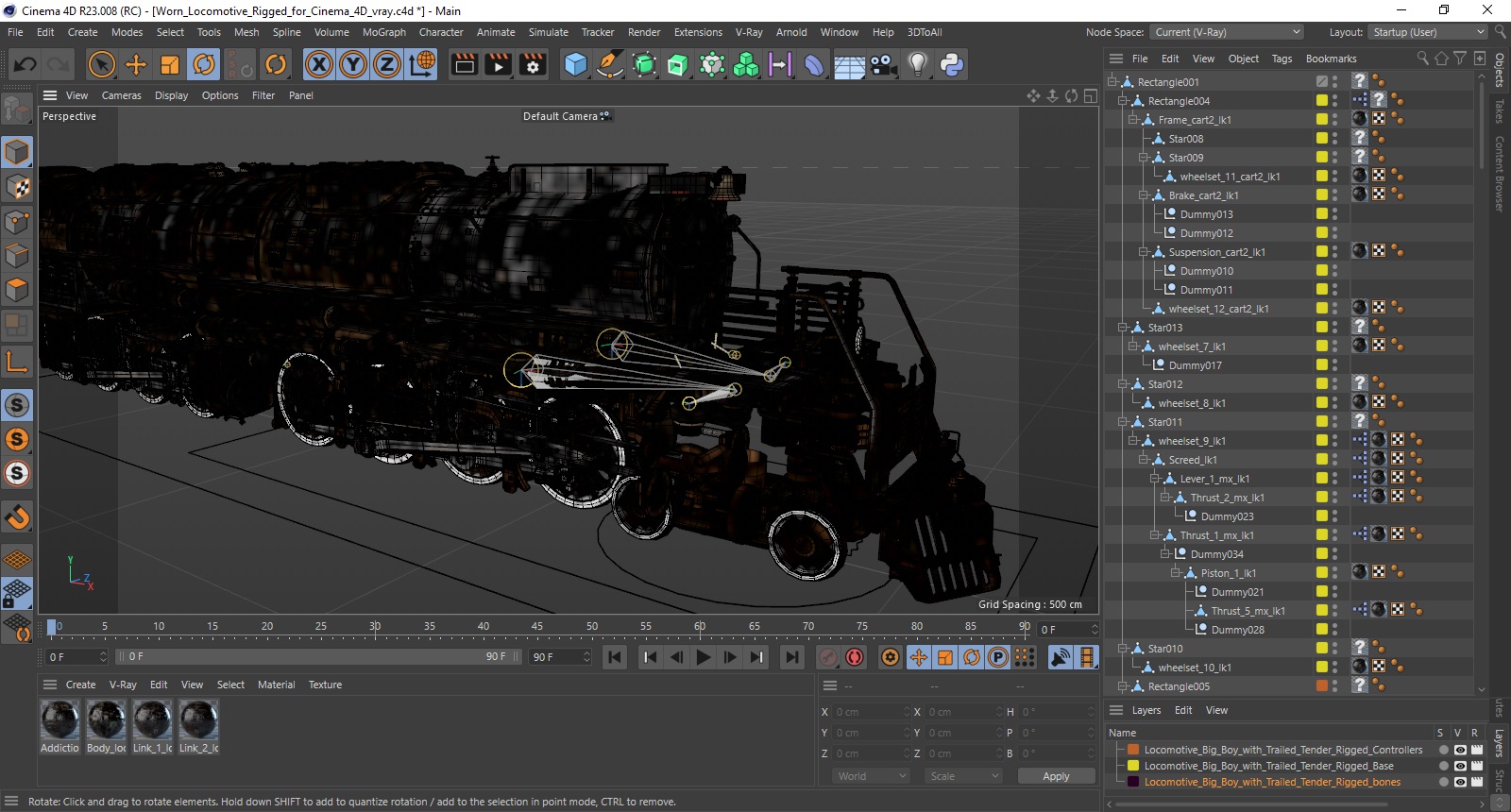Open the Cameras menu in the viewport
The width and height of the screenshot is (1511, 812).
click(x=121, y=95)
